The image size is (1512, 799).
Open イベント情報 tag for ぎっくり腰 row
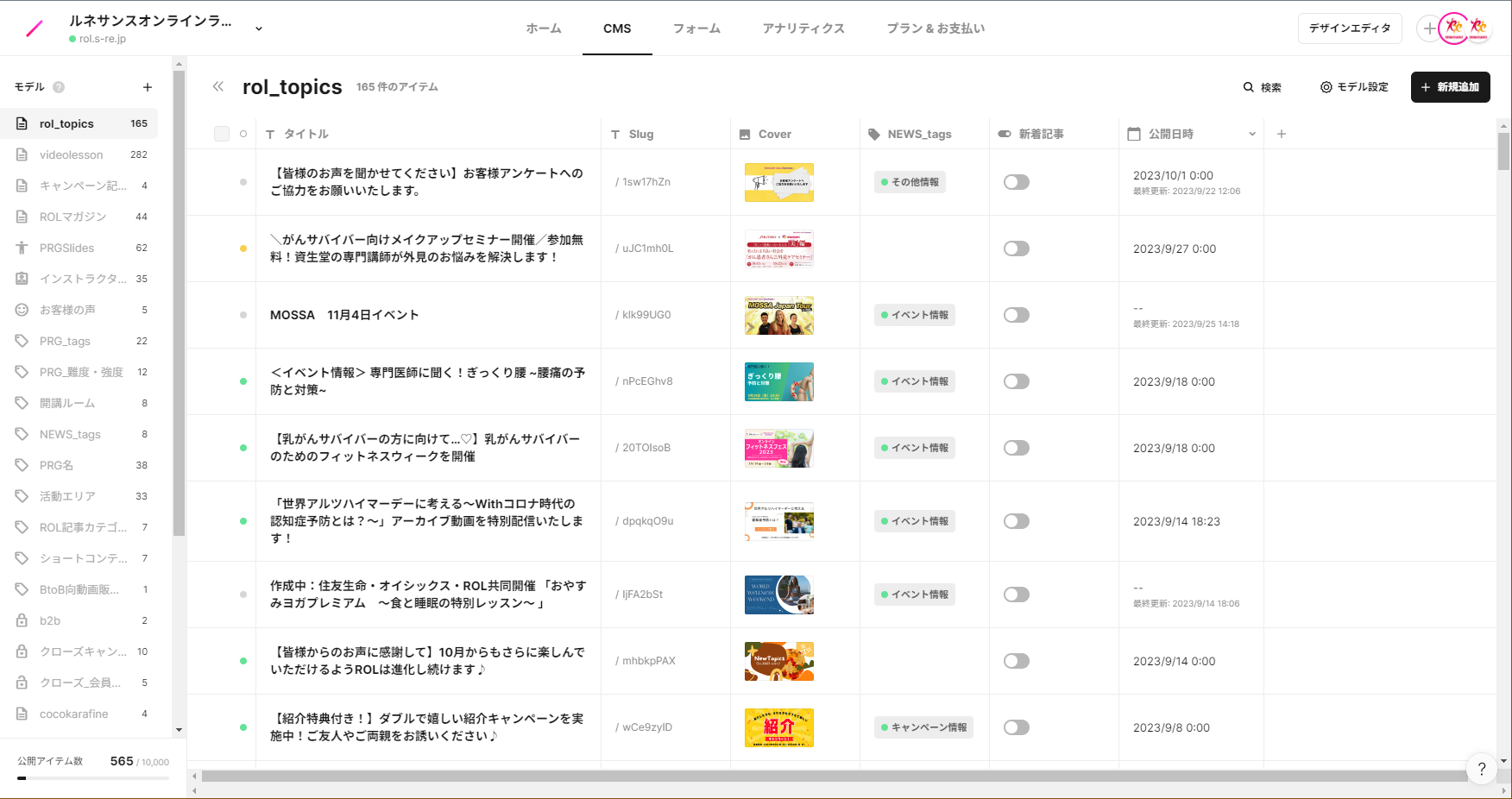915,381
